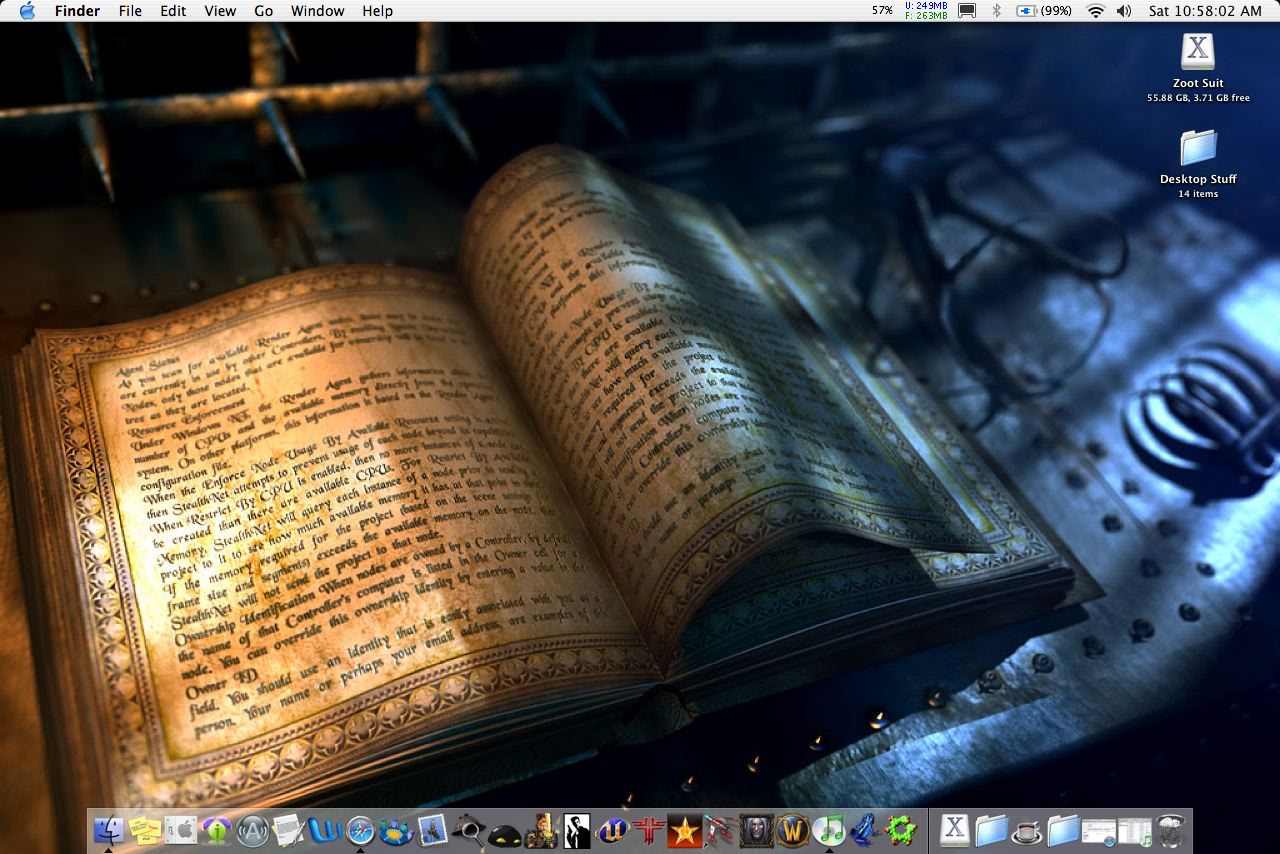
Task: Open the coffee cup Dock icon
Action: click(1026, 832)
